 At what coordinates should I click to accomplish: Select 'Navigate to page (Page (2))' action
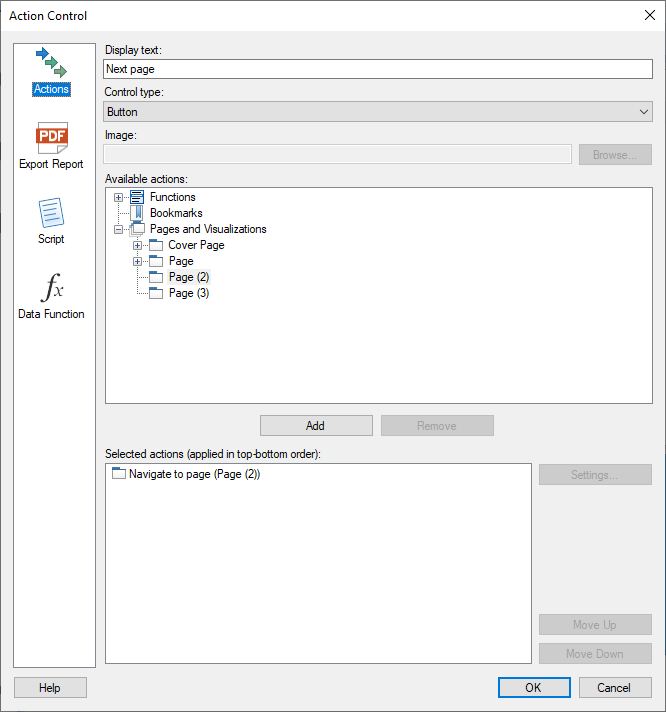pos(194,474)
